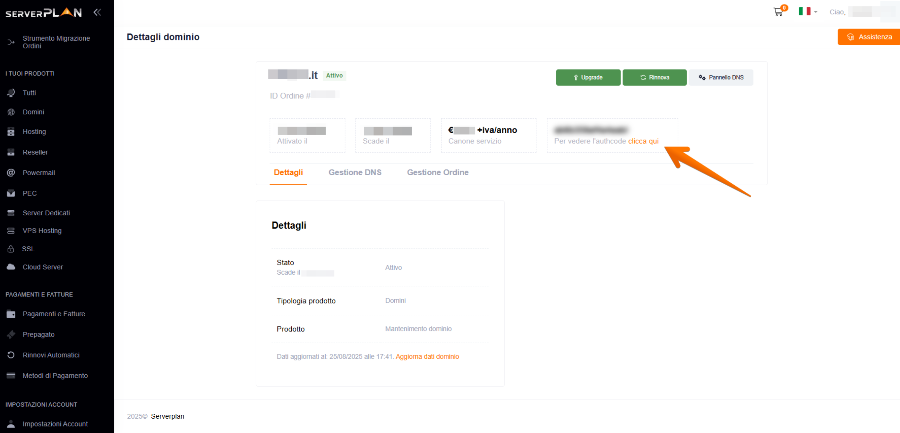Image resolution: width=900 pixels, height=433 pixels.
Task: Click the Powermail at-sign icon
Action: 11,172
